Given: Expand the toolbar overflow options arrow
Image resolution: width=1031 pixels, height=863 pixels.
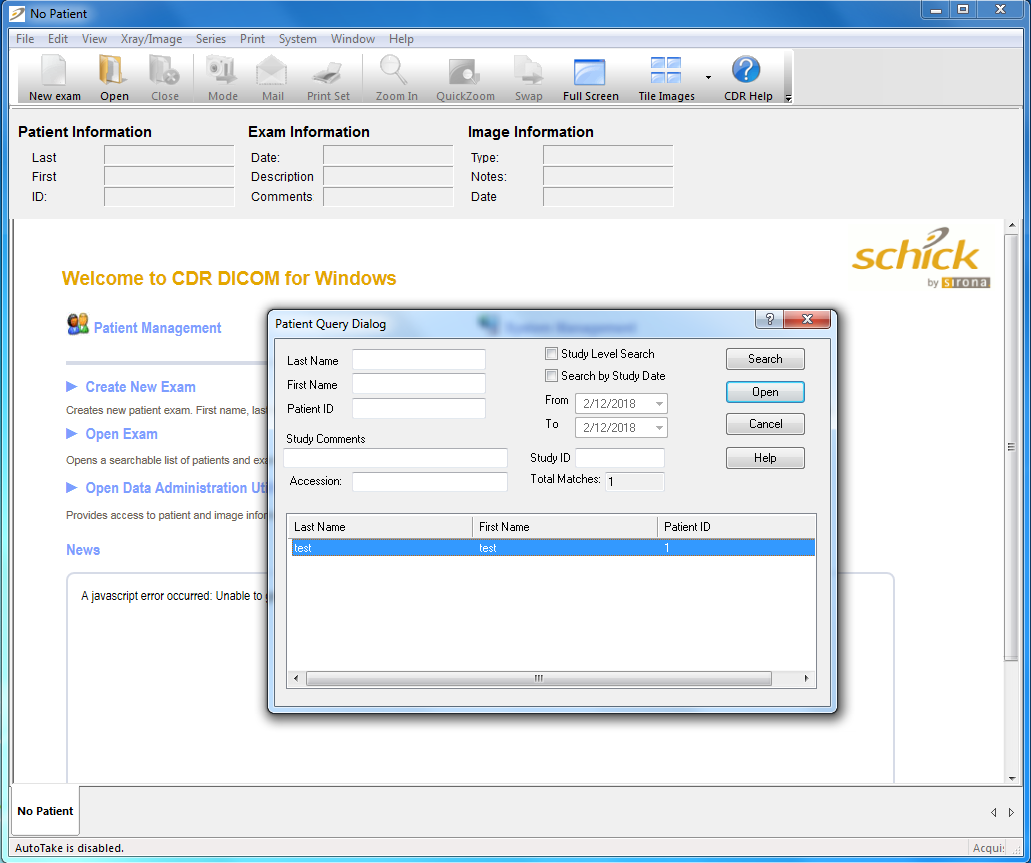Looking at the screenshot, I should click(x=788, y=99).
